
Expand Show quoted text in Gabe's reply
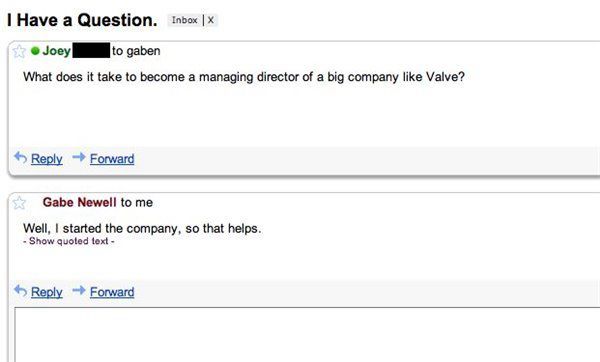coord(69,241)
